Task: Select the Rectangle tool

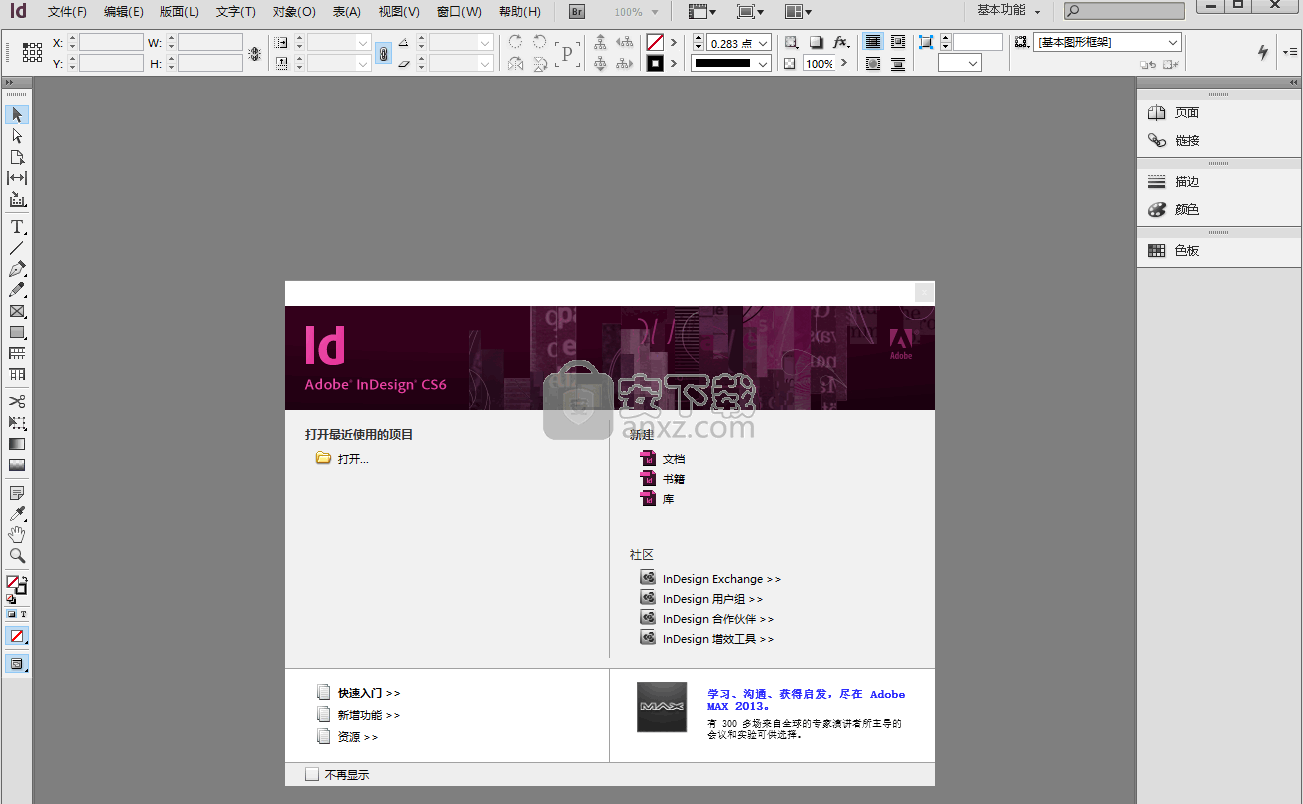Action: (17, 332)
